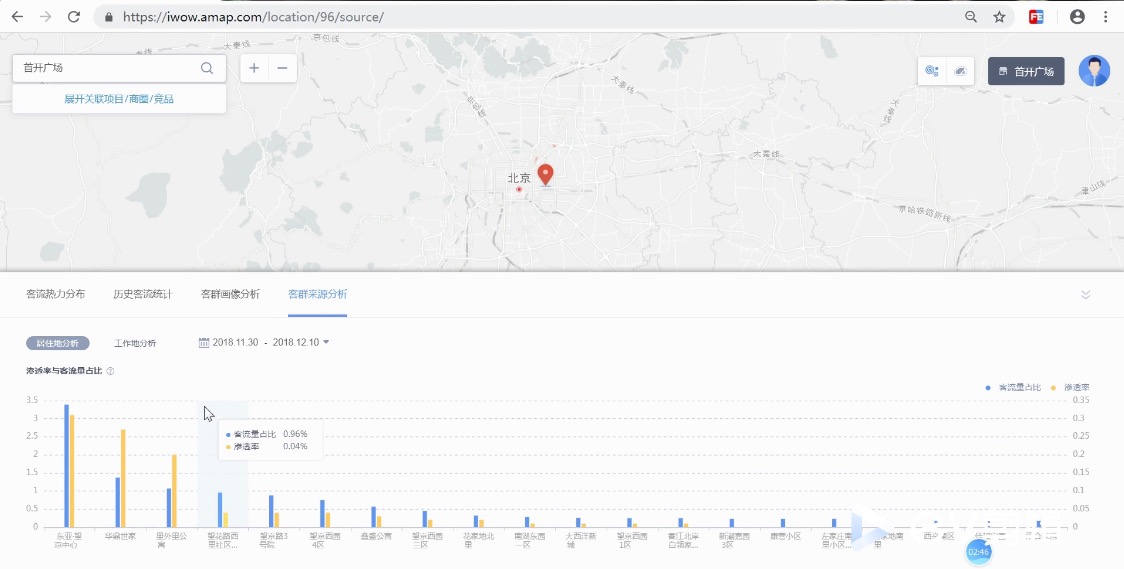Image resolution: width=1124 pixels, height=569 pixels.
Task: Click the 北京 label on the map
Action: pyautogui.click(x=519, y=178)
